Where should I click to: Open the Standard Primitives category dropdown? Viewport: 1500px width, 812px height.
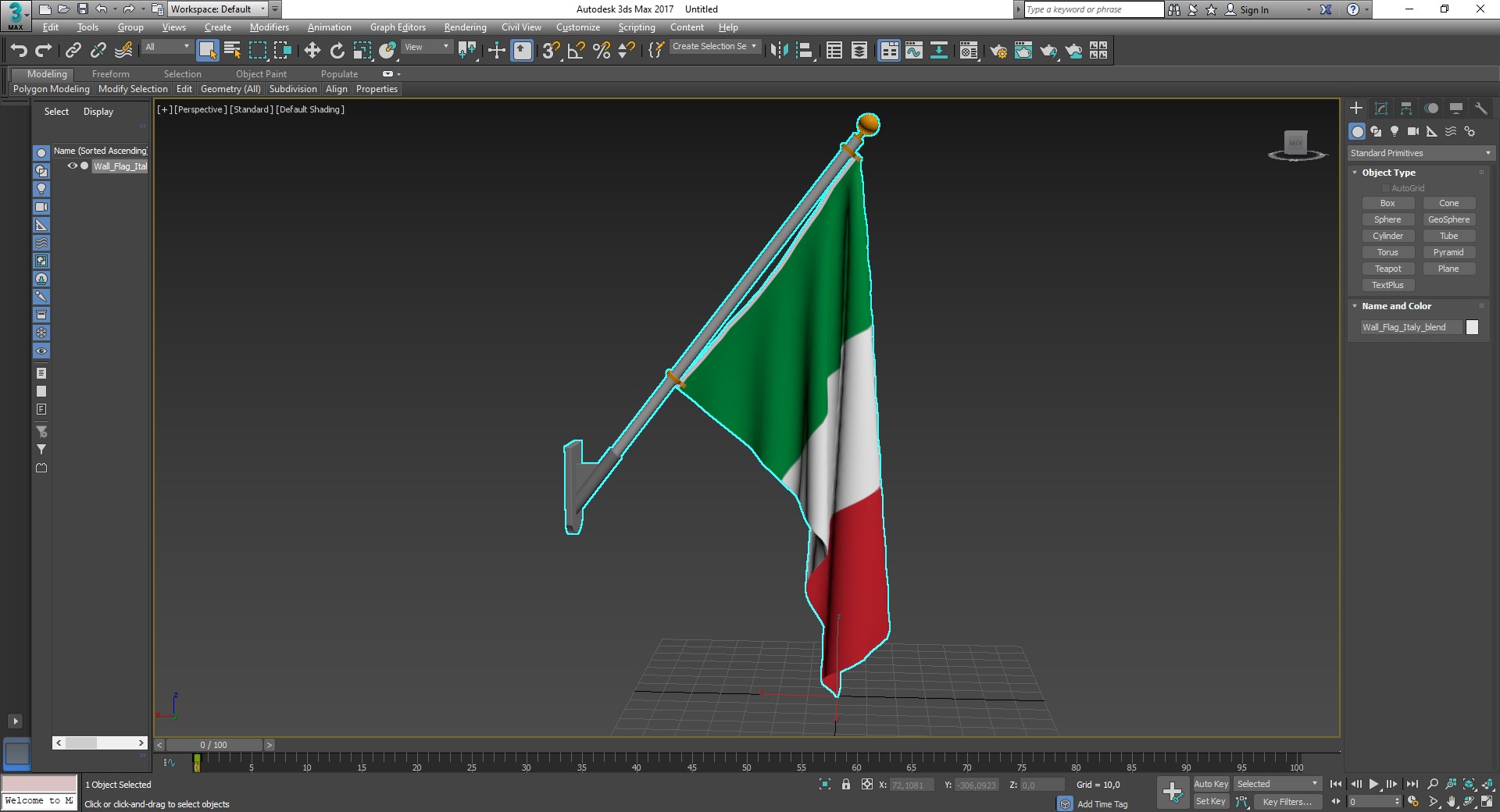(x=1420, y=153)
